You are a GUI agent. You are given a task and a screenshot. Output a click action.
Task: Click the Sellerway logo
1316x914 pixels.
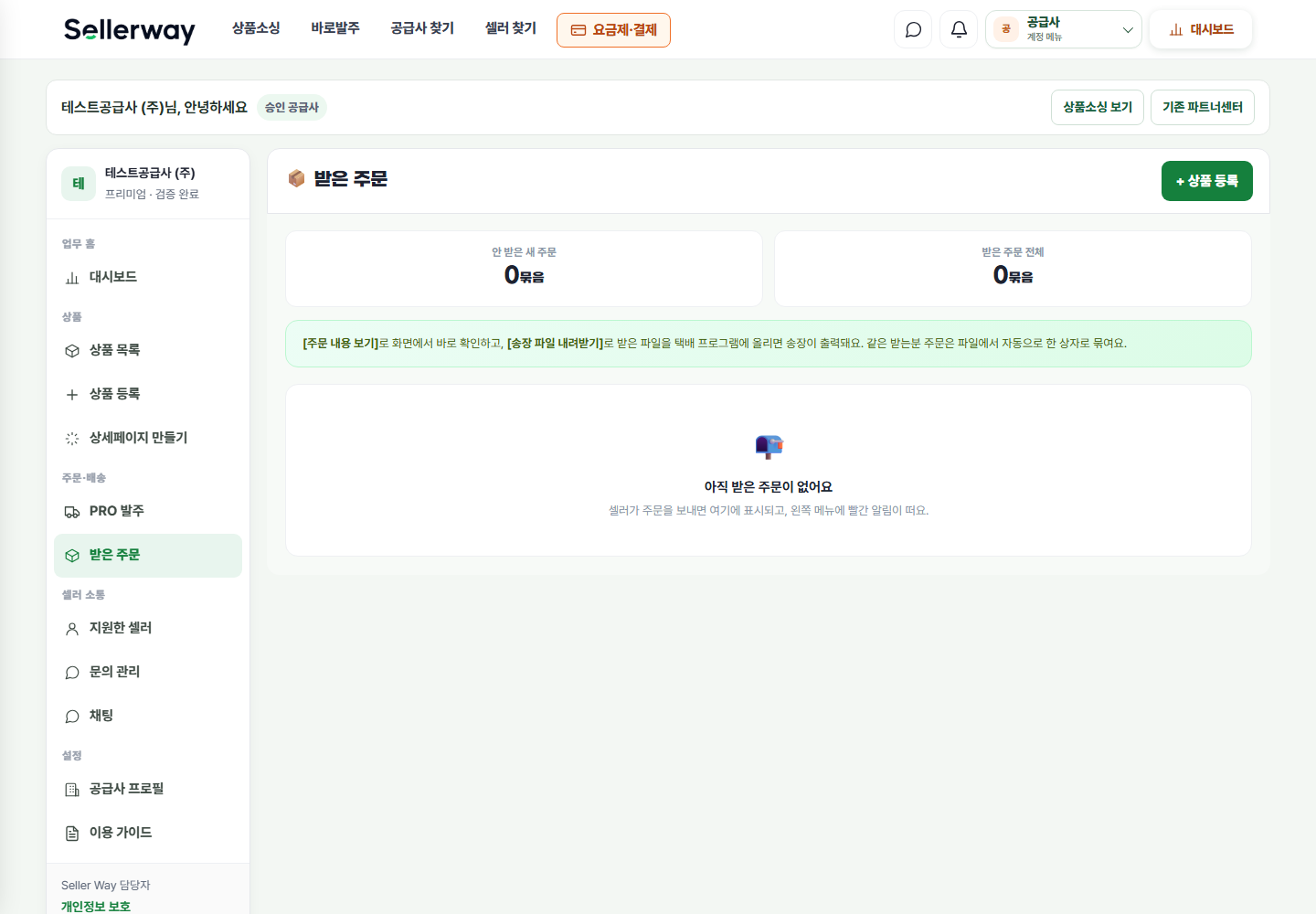point(130,30)
